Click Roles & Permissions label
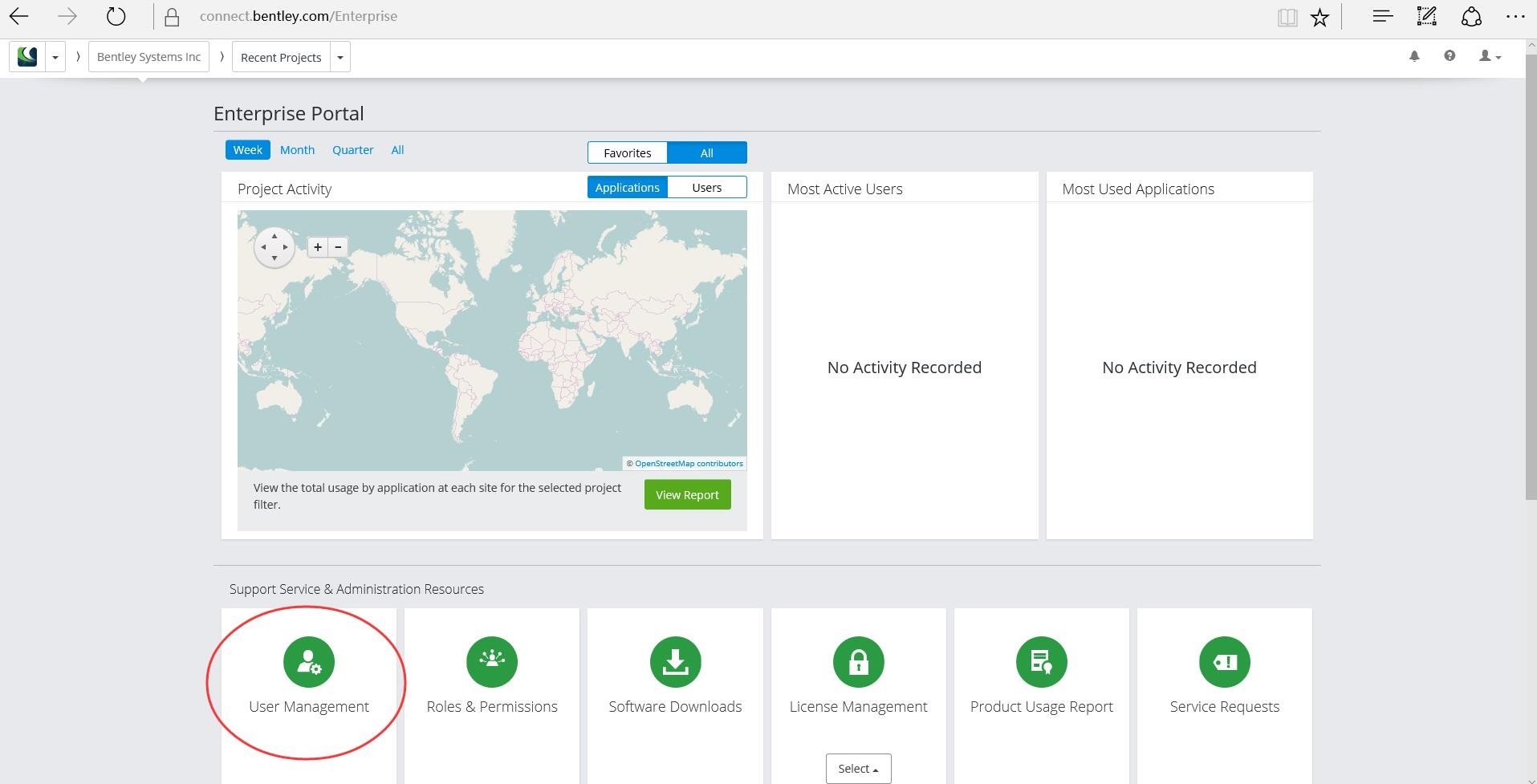Viewport: 1537px width, 784px height. [492, 706]
